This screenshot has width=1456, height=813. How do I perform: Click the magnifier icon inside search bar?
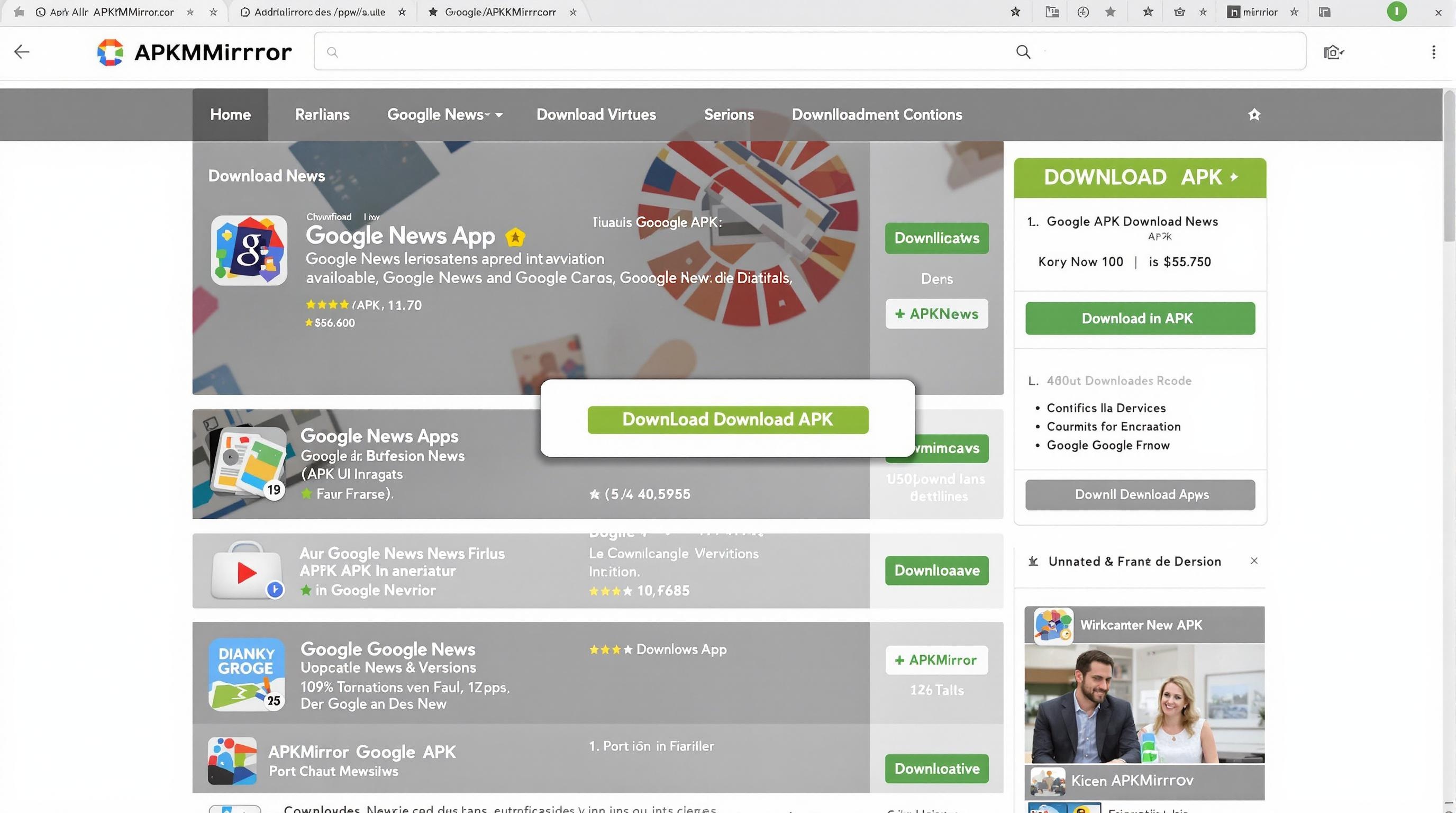tap(1023, 52)
